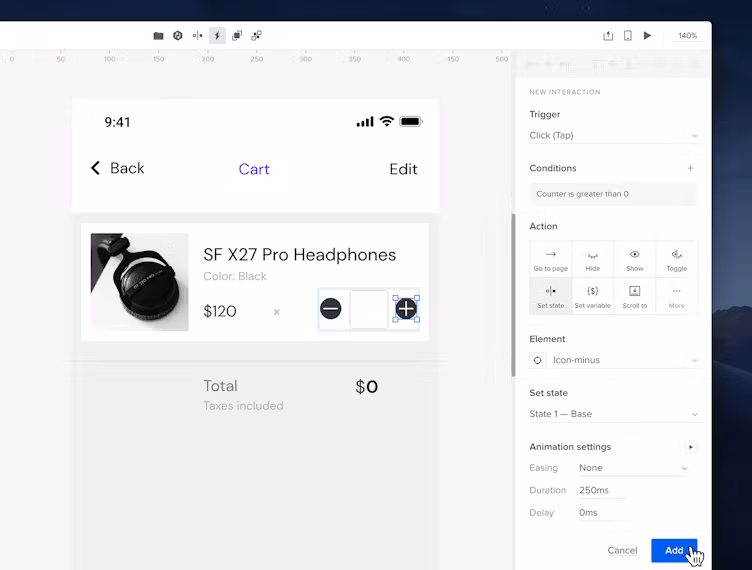The image size is (752, 570).
Task: Select the Cart title on canvas
Action: pos(254,169)
